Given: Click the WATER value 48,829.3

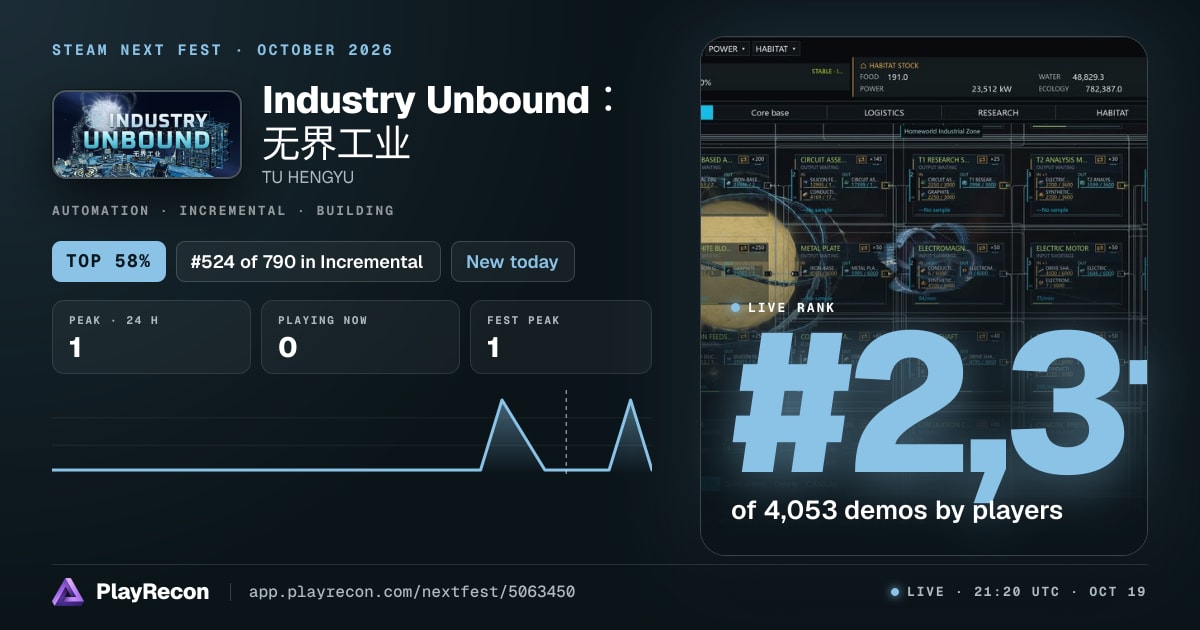Looking at the screenshot, I should (1088, 77).
